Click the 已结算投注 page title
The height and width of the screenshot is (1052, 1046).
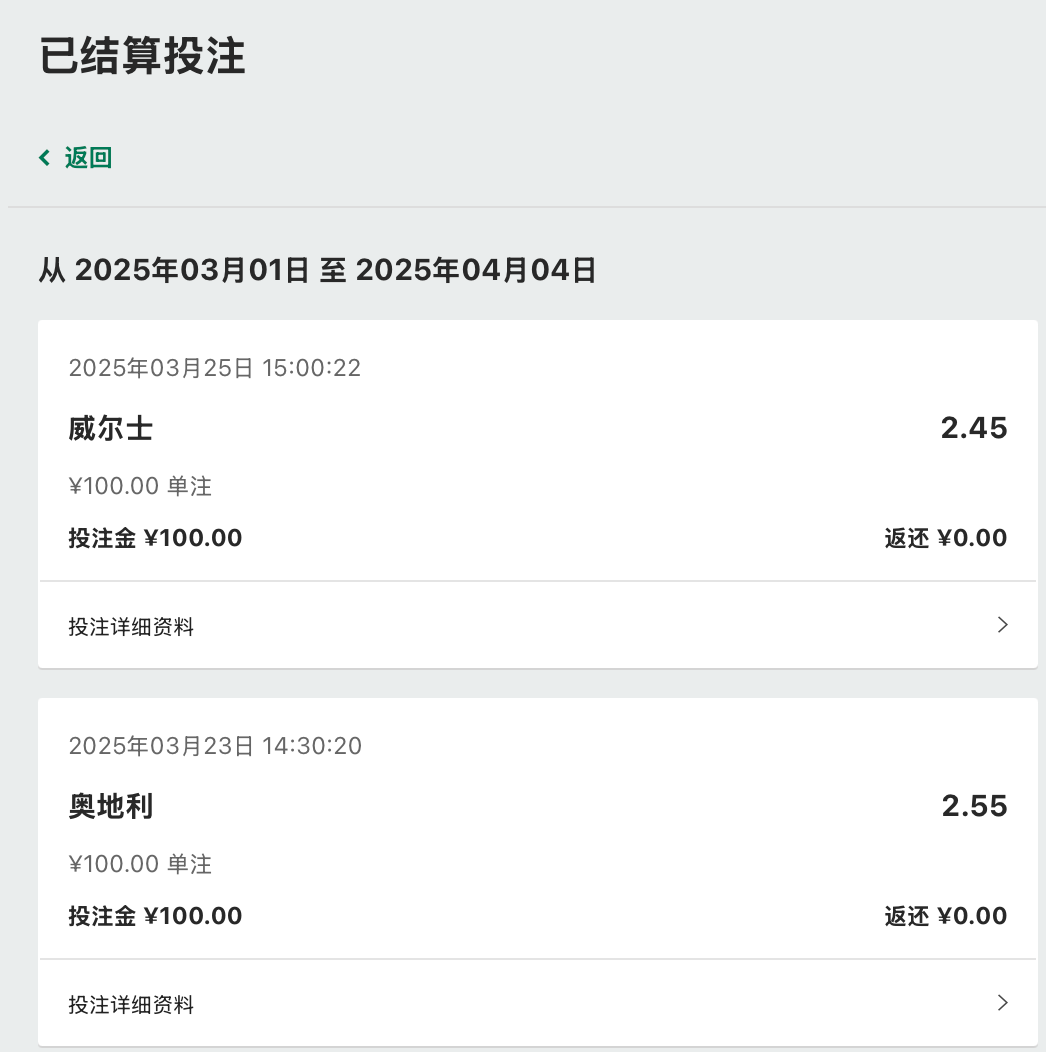[x=142, y=57]
